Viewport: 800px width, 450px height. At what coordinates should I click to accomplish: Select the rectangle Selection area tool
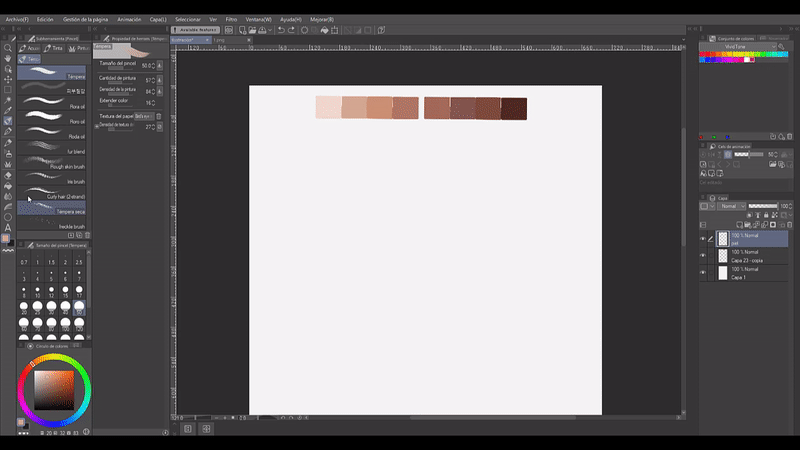tap(8, 90)
